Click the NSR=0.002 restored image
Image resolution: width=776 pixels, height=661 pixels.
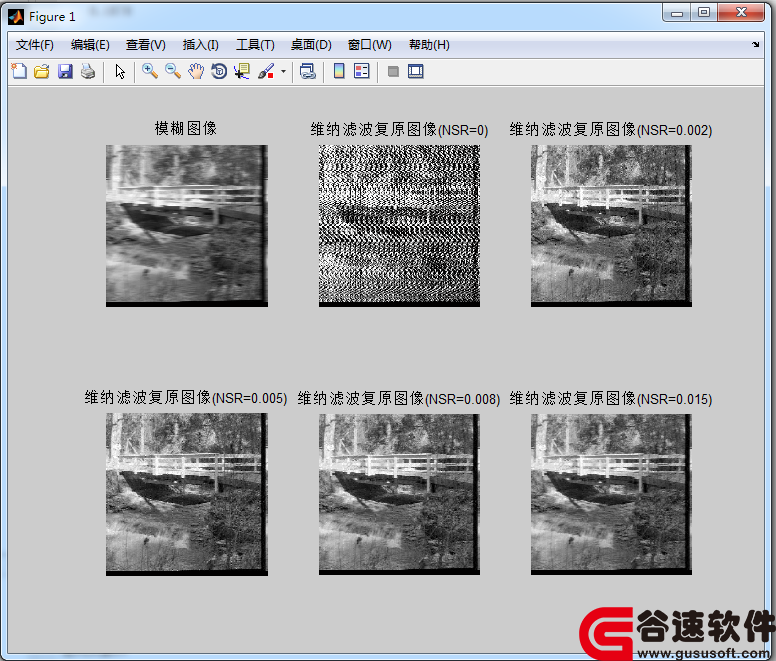tap(611, 226)
